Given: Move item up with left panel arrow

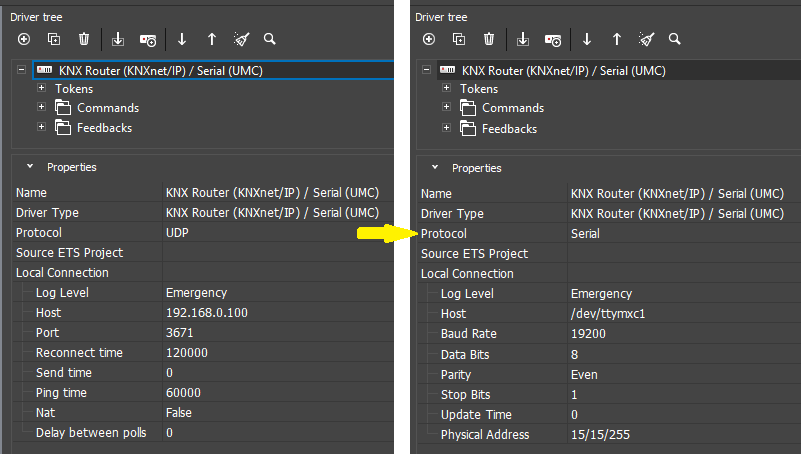Looking at the screenshot, I should tap(211, 39).
